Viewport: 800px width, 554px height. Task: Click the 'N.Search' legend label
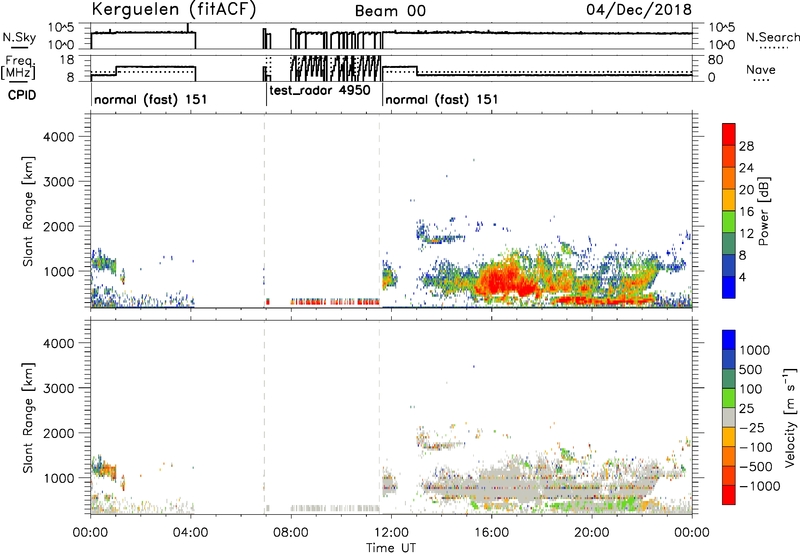773,37
